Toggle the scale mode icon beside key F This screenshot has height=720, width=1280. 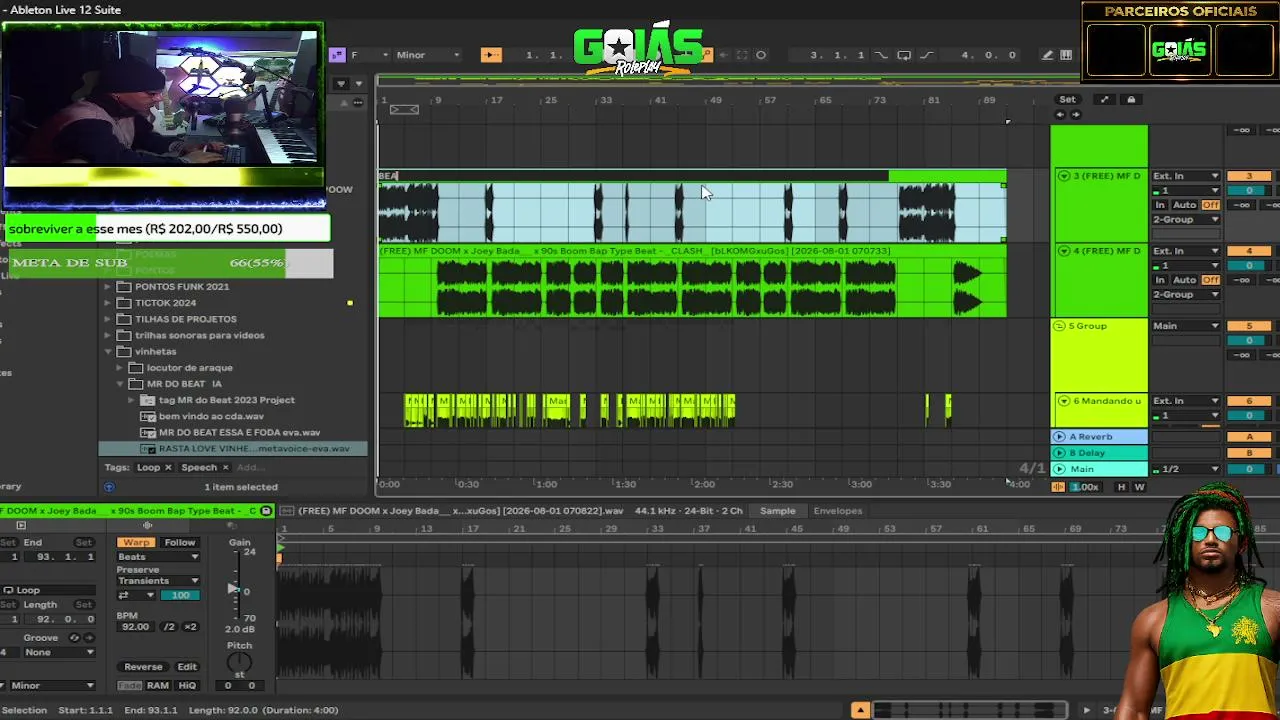coord(338,55)
